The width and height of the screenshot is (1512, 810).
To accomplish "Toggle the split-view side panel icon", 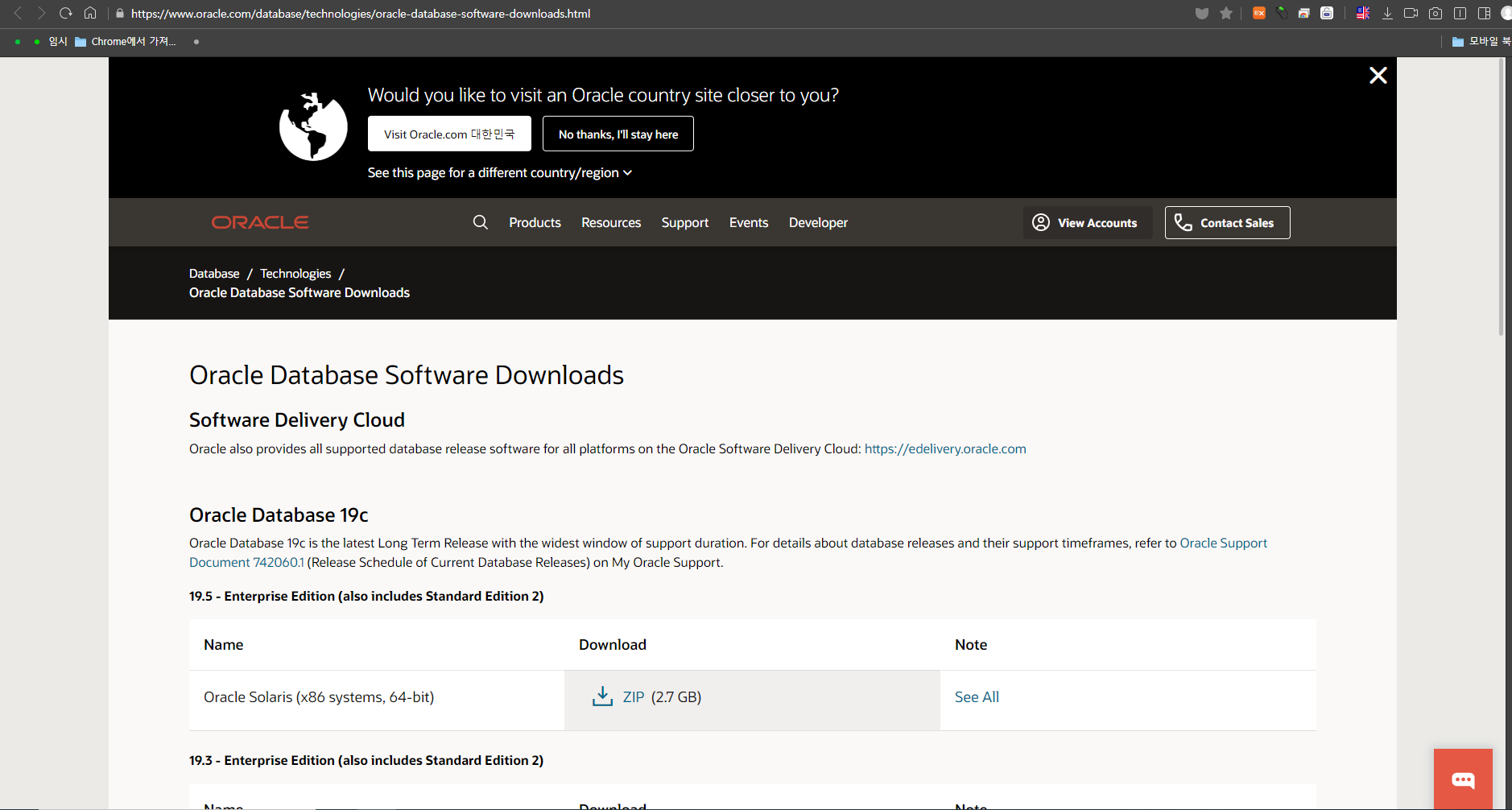I will [x=1484, y=13].
